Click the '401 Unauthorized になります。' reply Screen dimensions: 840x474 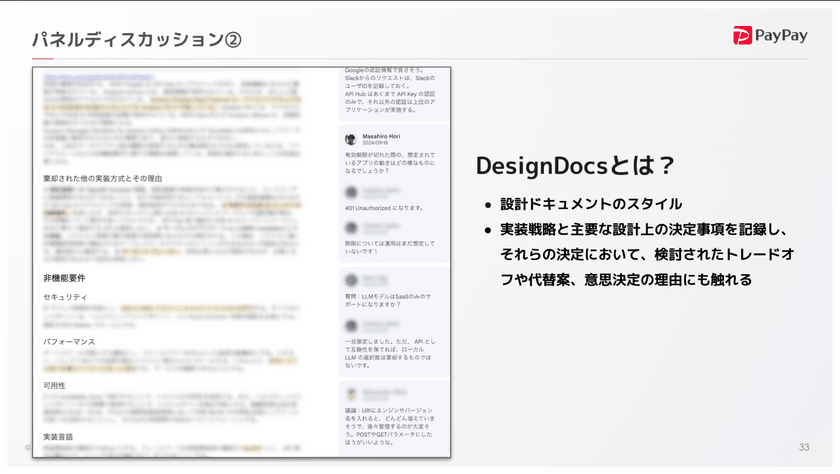(x=384, y=208)
